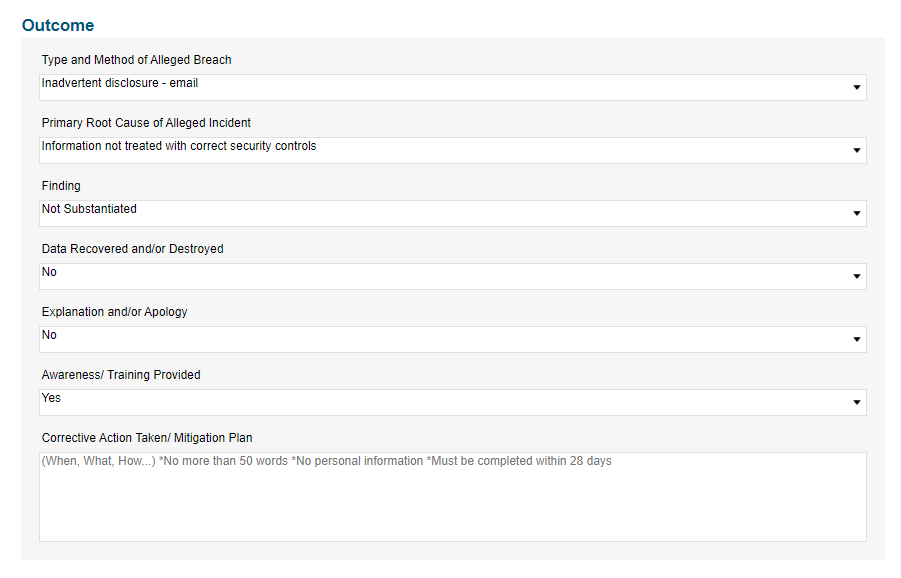Screen dimensions: 901x578
Task: Click the arrow on Data Recovered and/or Destroyed
Action: coord(856,276)
